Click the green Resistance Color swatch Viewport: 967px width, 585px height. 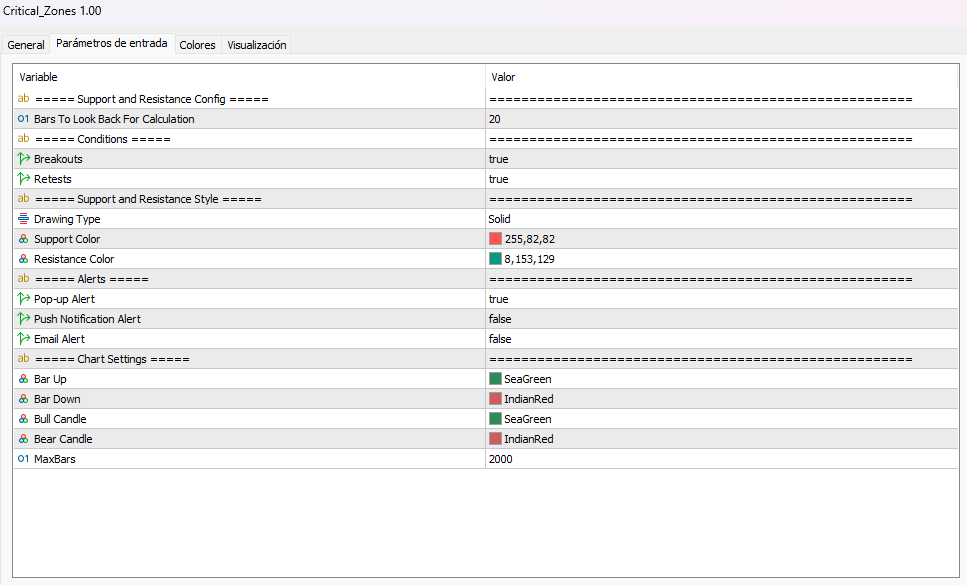tap(495, 258)
